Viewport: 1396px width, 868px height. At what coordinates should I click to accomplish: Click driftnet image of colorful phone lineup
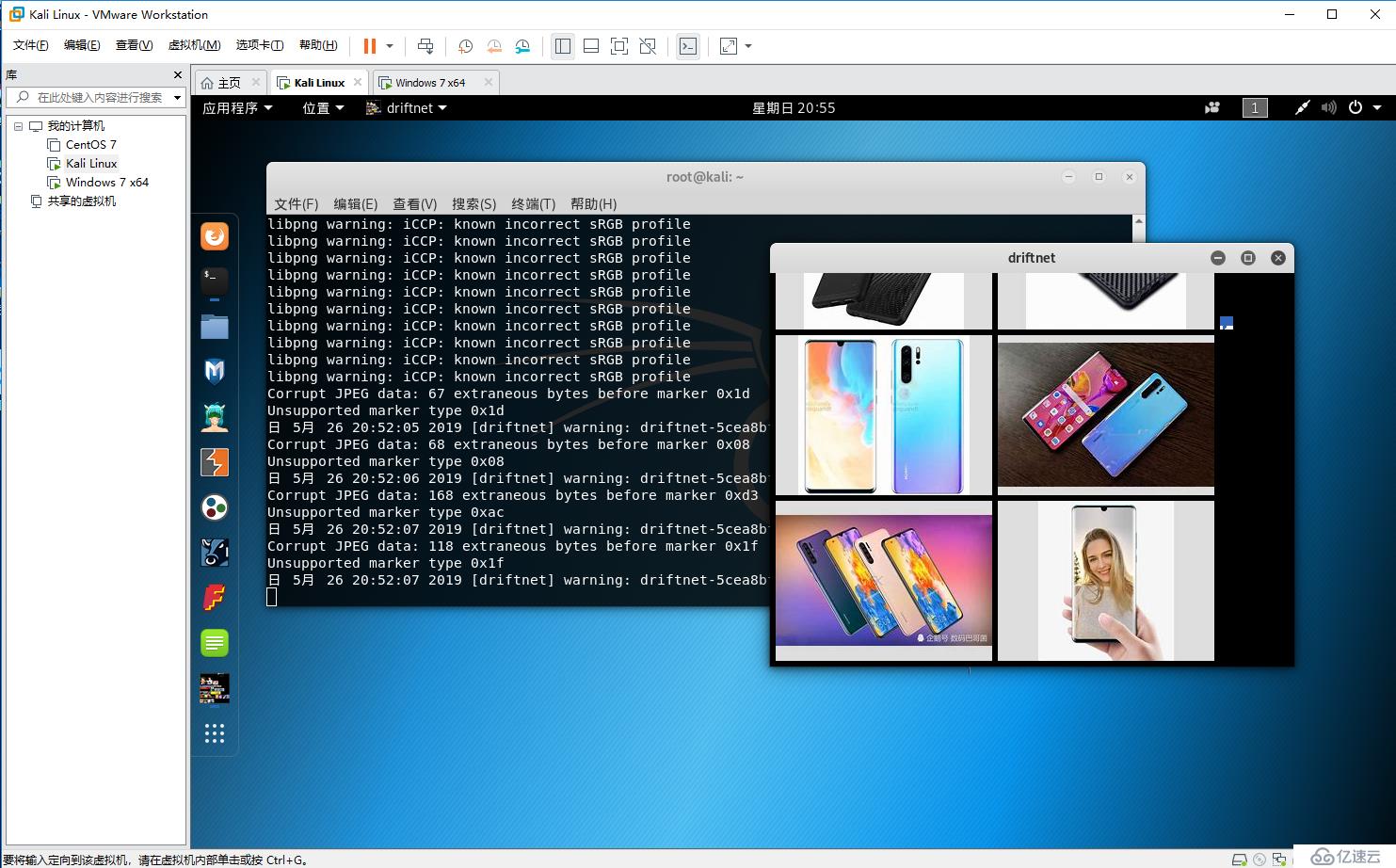click(883, 580)
